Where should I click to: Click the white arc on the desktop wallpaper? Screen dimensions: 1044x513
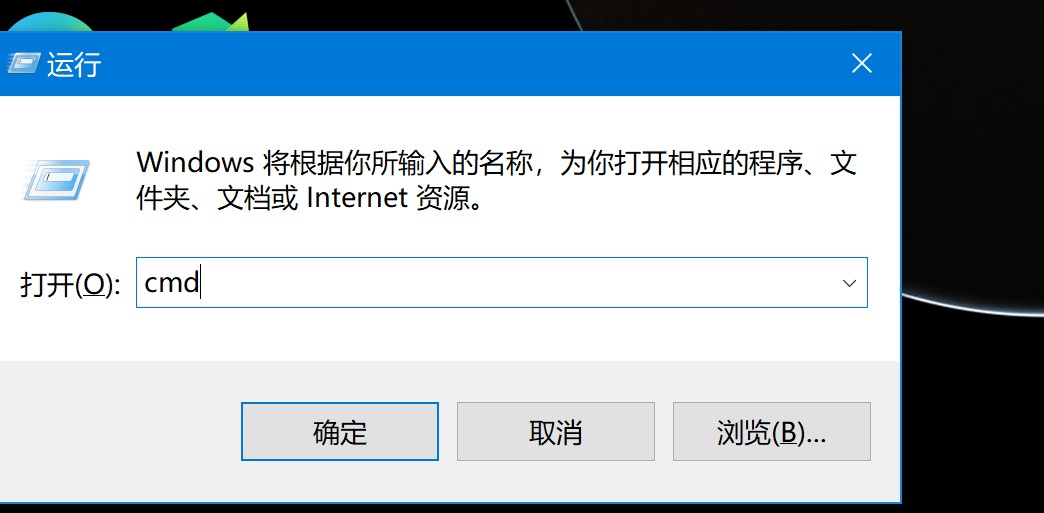tap(972, 307)
